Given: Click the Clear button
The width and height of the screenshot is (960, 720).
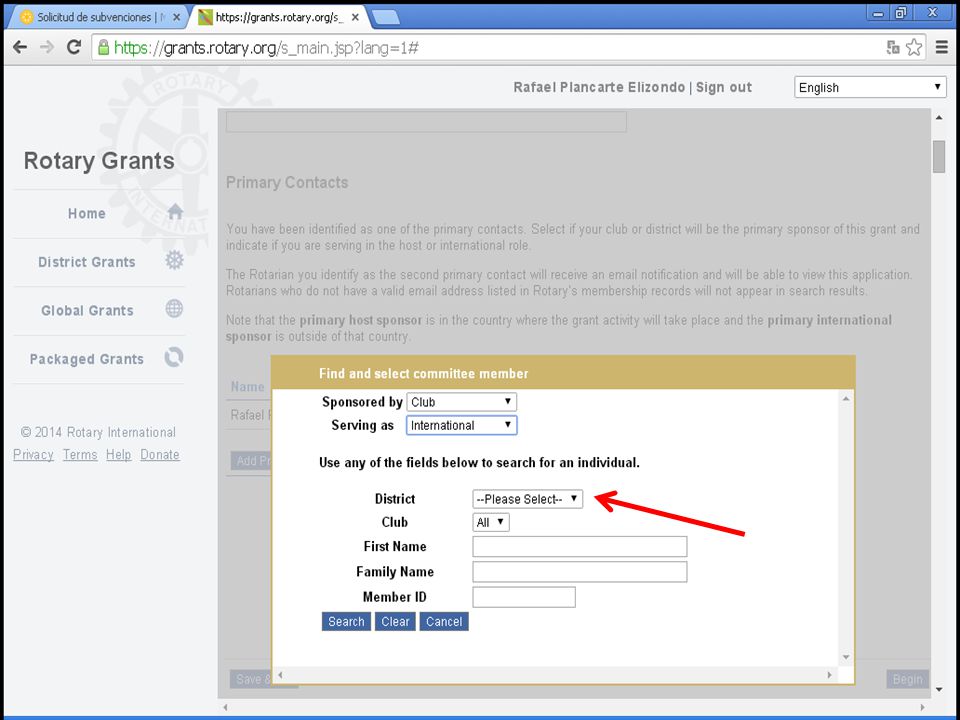Looking at the screenshot, I should point(395,621).
